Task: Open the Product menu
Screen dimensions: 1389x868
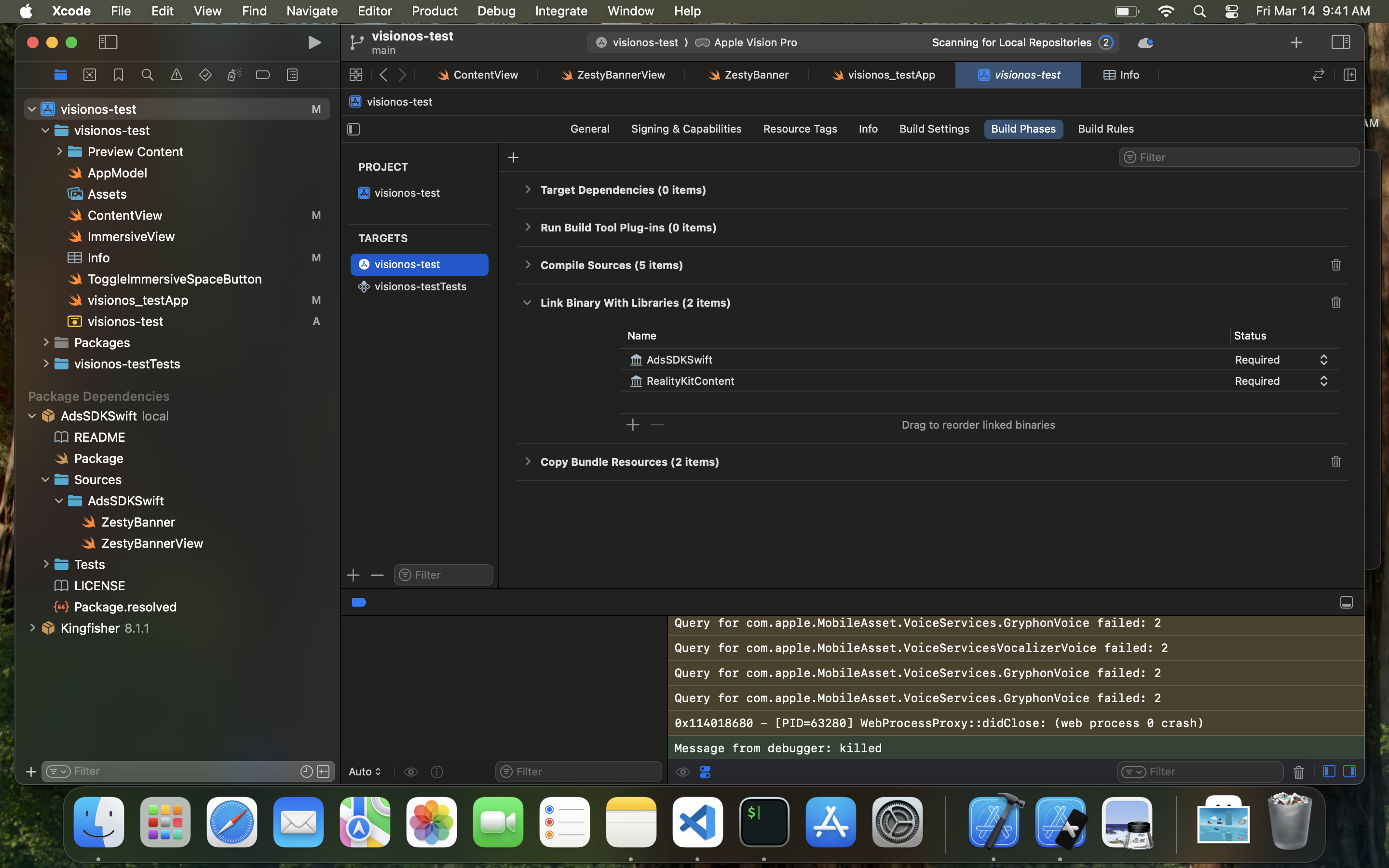Action: point(435,11)
